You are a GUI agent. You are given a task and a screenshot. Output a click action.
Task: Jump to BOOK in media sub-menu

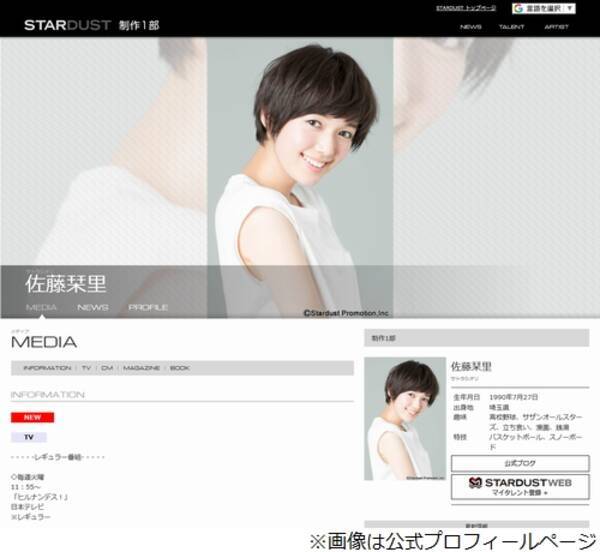click(x=179, y=368)
